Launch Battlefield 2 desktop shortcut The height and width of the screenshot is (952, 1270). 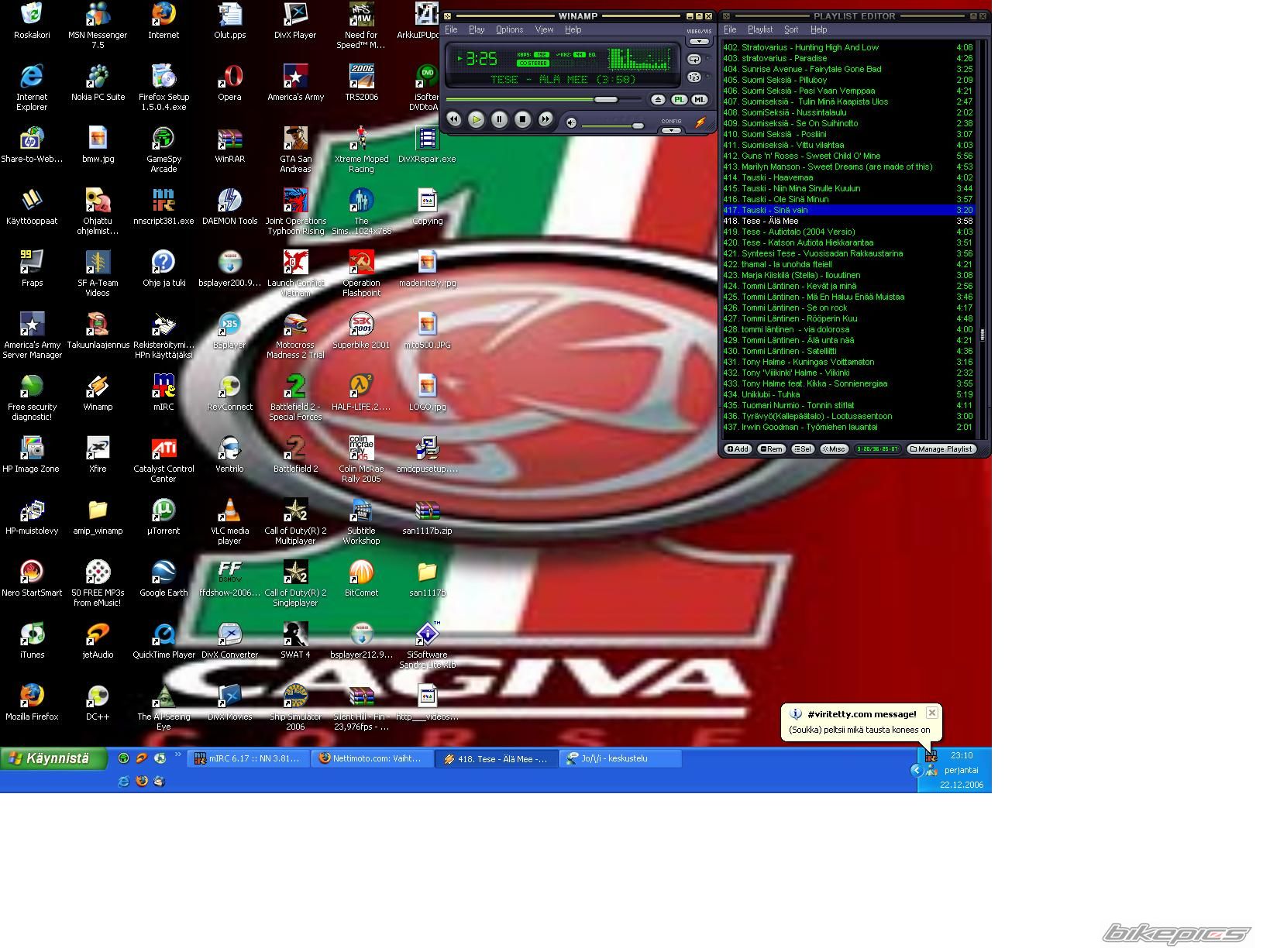click(295, 454)
